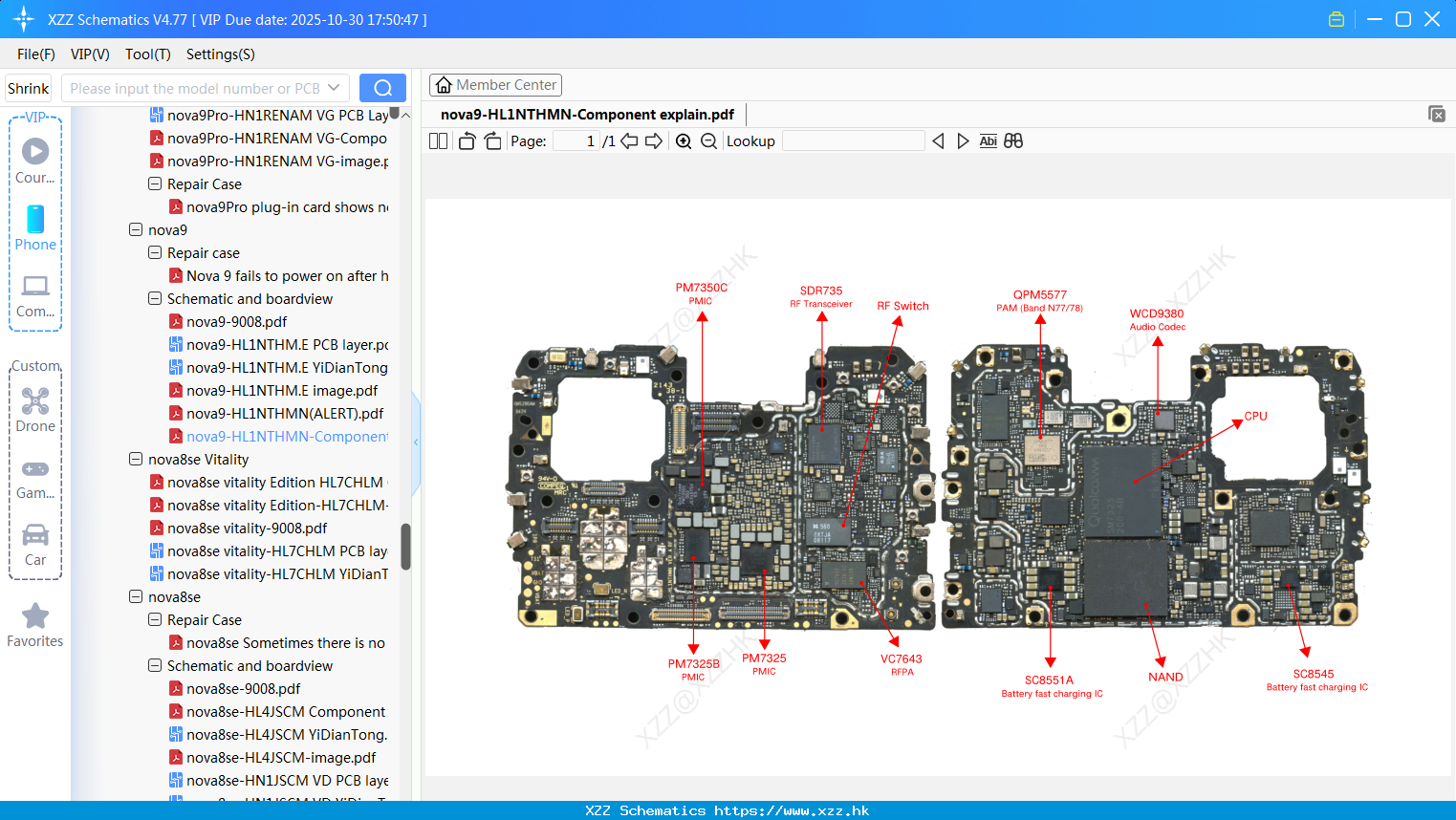
Task: Collapse the nova8se tree node
Action: tap(136, 596)
